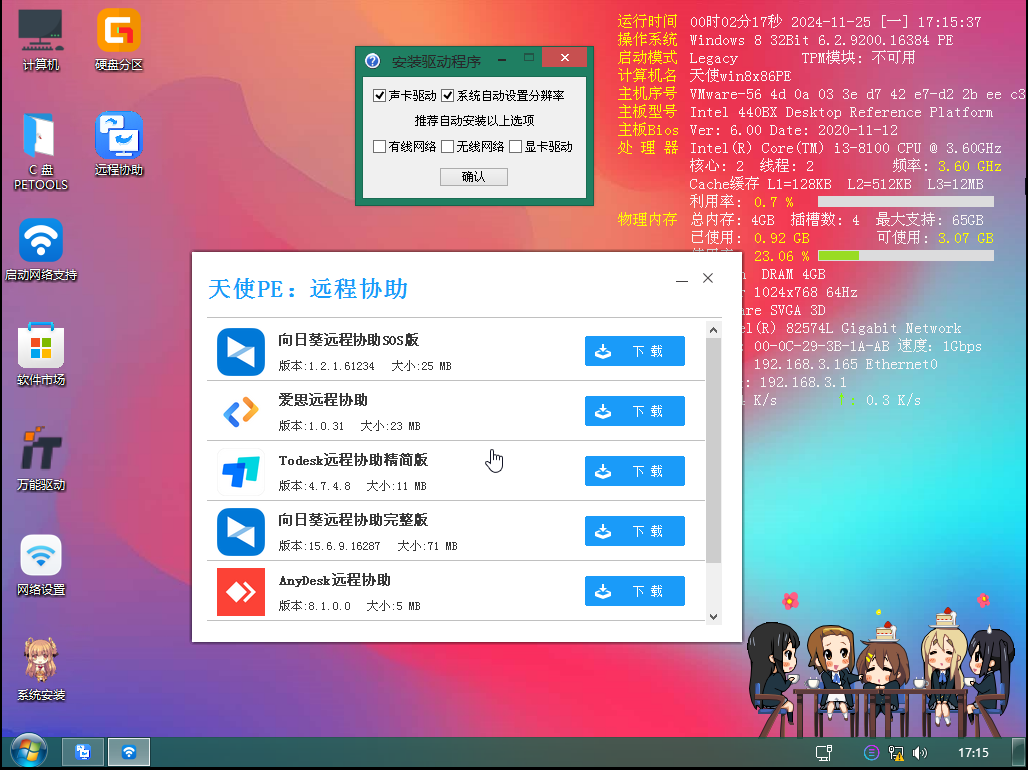
Task: Minimize the 安装驱动程序 dialog
Action: coord(502,60)
